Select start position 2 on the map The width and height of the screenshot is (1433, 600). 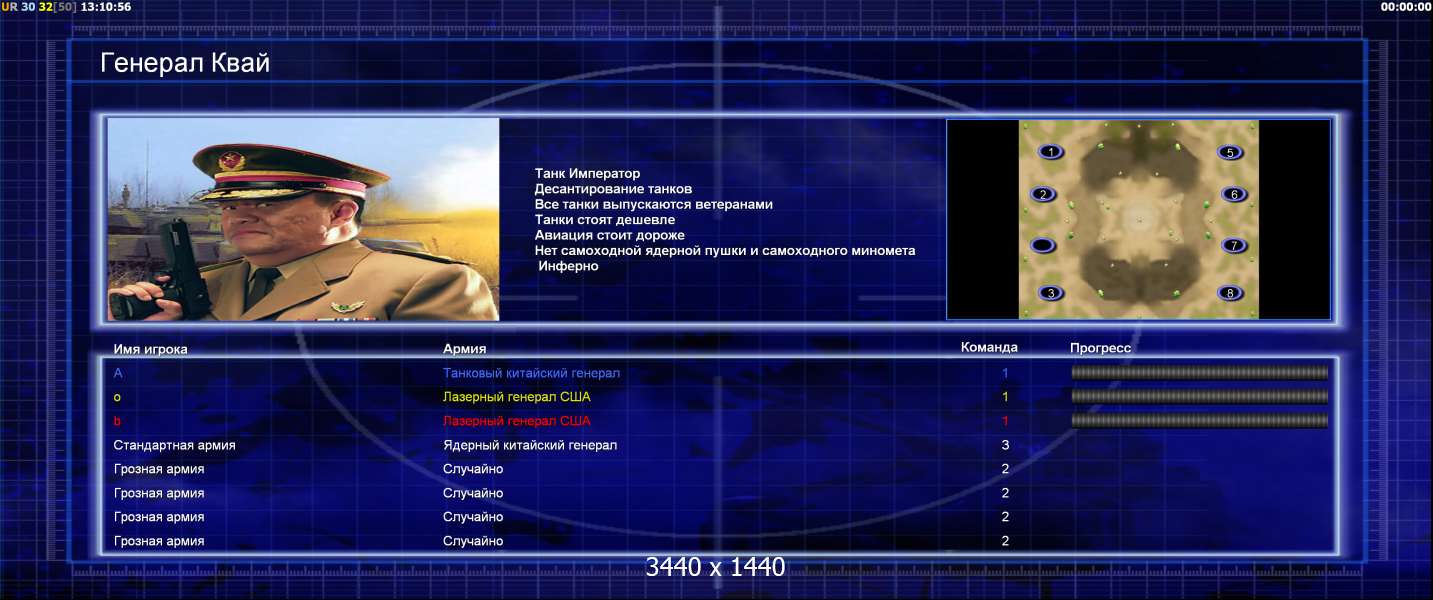(1043, 194)
